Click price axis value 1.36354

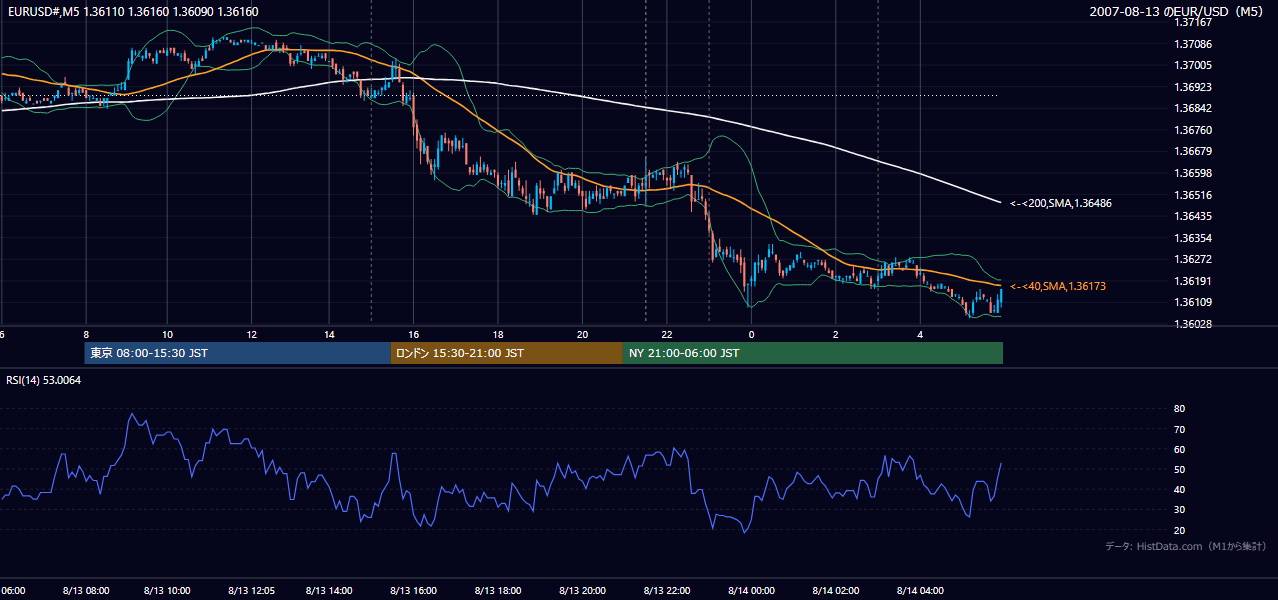pyautogui.click(x=1194, y=238)
